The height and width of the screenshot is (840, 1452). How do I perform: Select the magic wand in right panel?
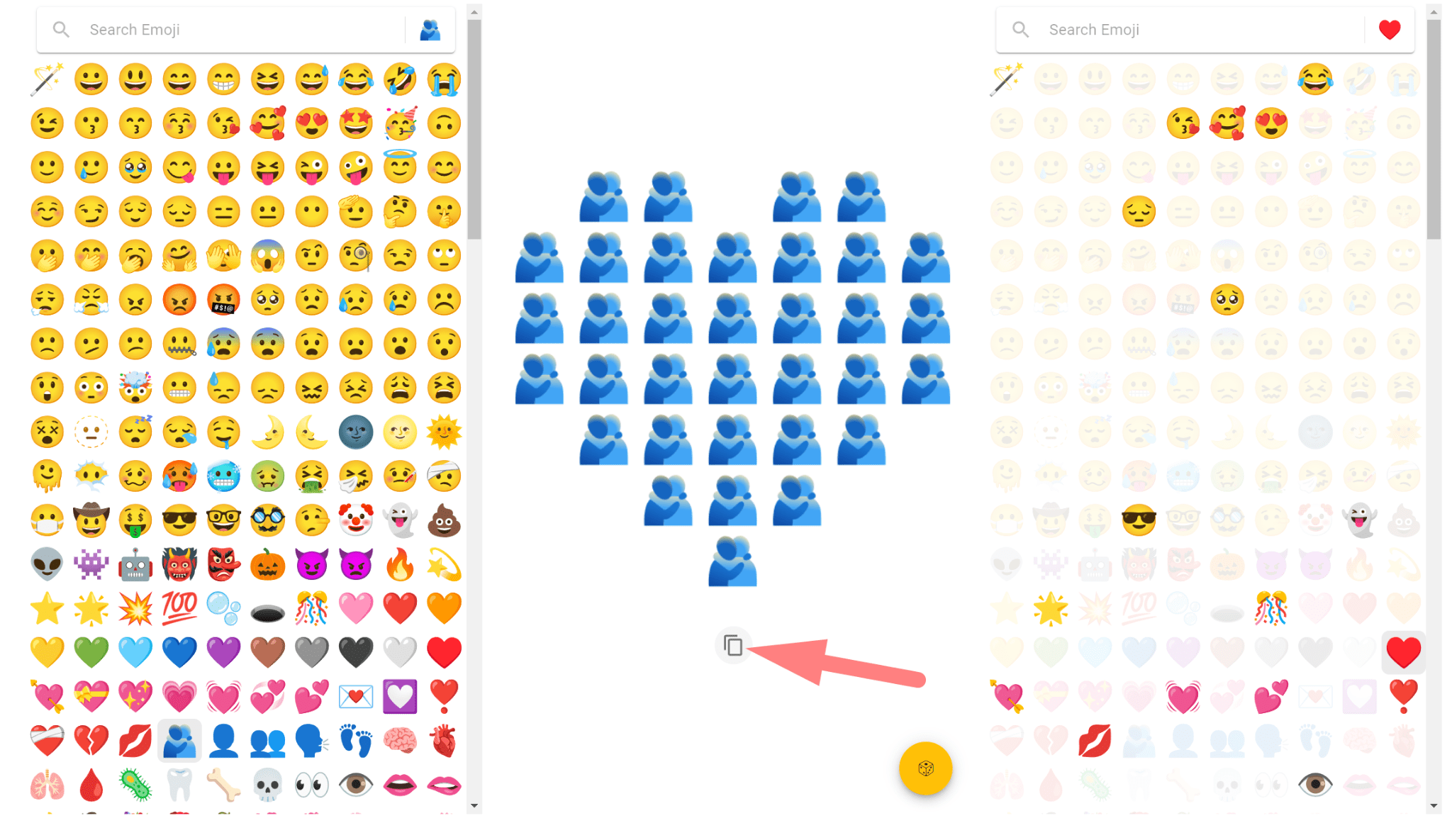click(x=1007, y=79)
